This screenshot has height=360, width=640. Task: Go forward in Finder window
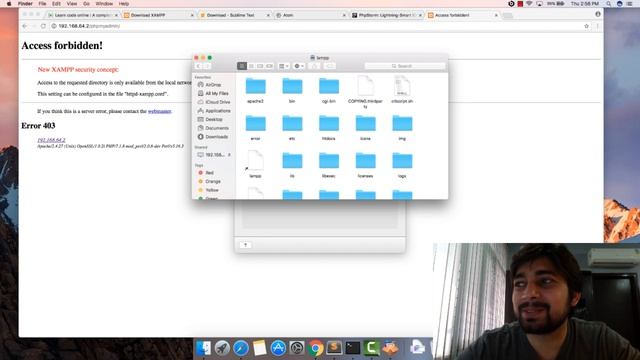(207, 66)
